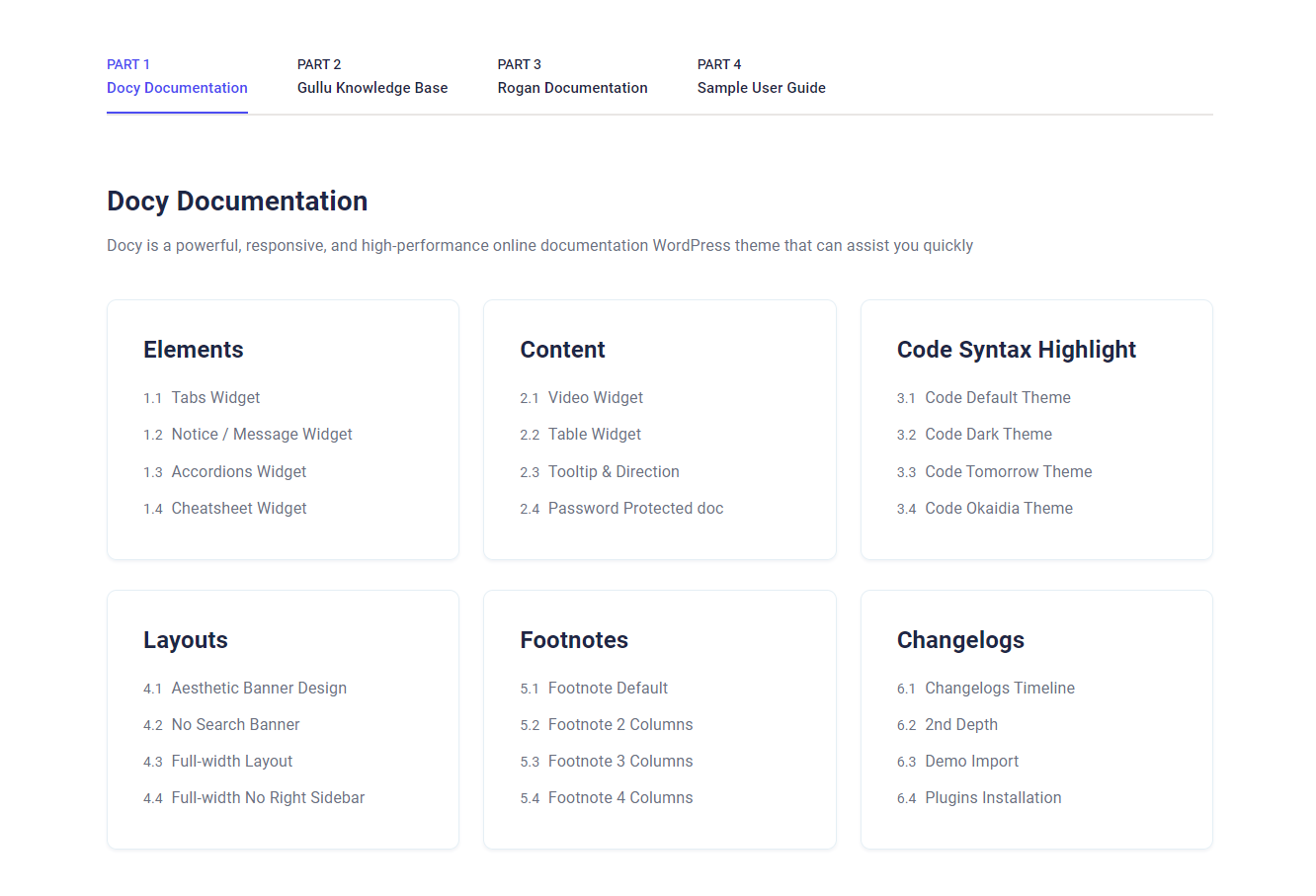Image resolution: width=1316 pixels, height=896 pixels.
Task: Open the Tooltip & Direction link
Action: click(x=614, y=472)
